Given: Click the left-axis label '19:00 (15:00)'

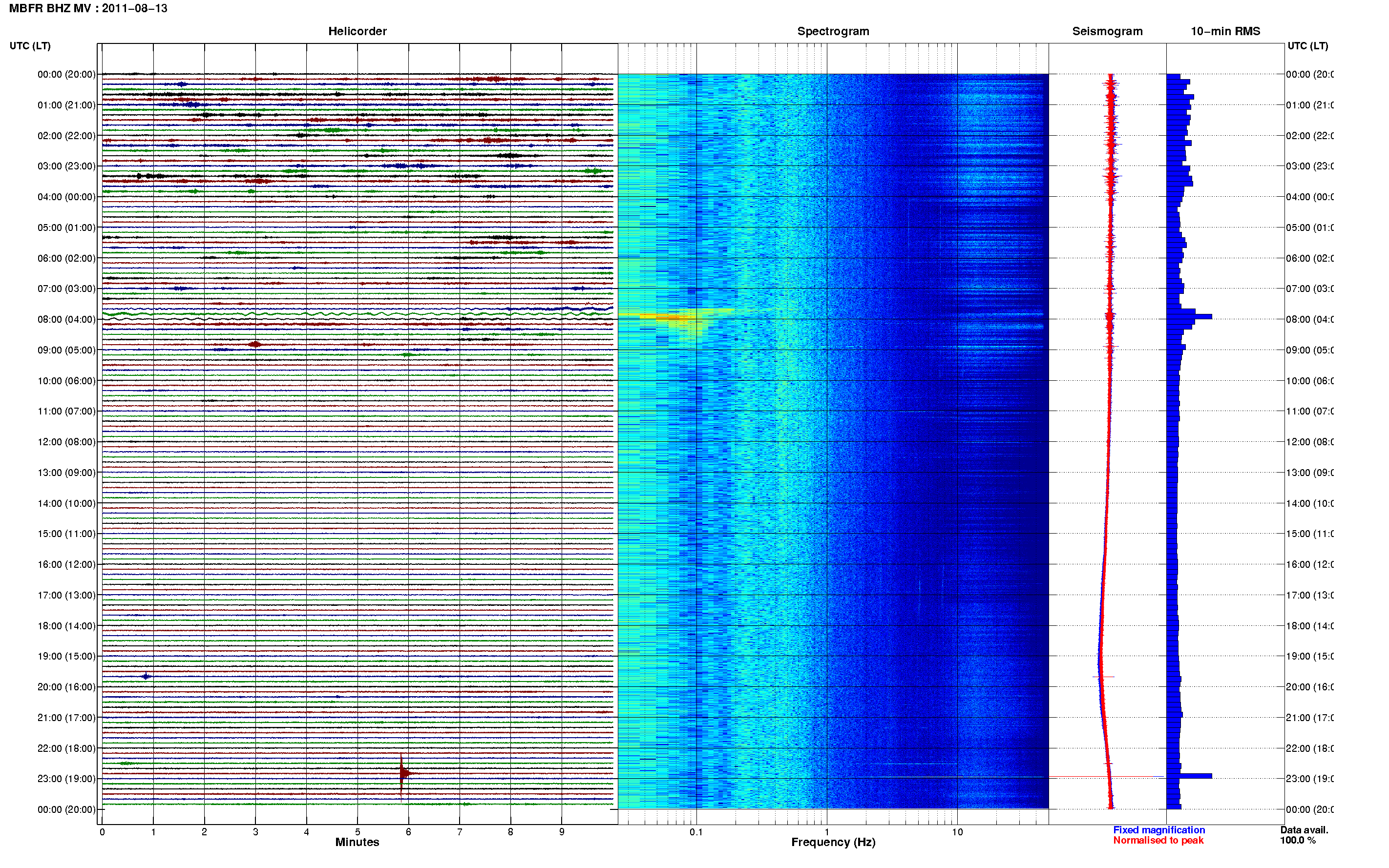Looking at the screenshot, I should pyautogui.click(x=66, y=657).
